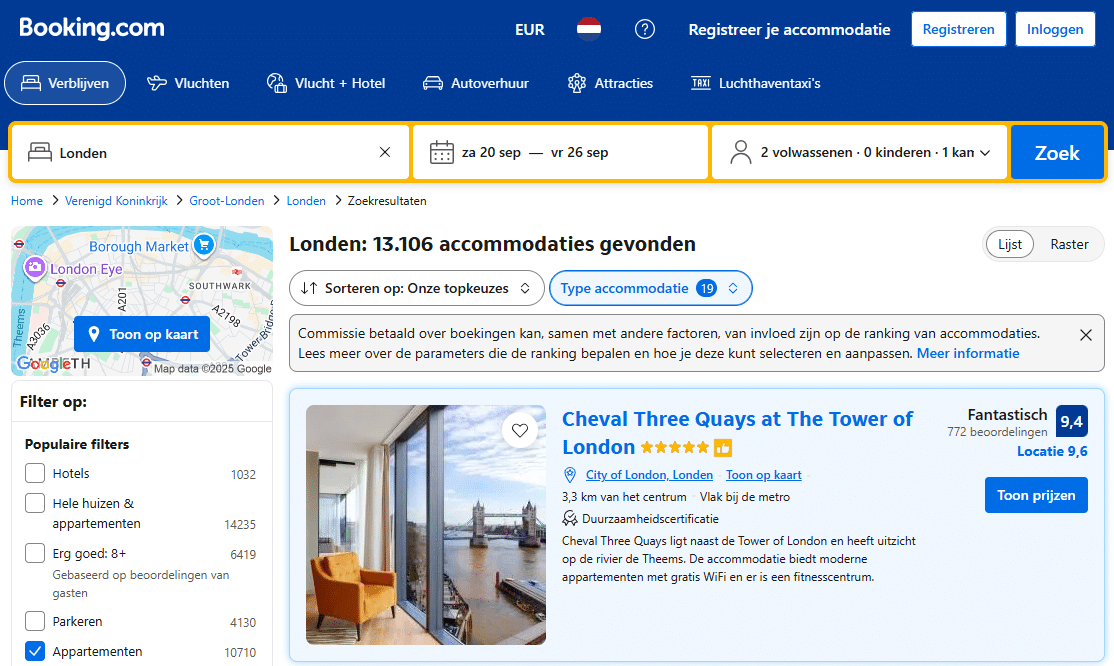Switch to the Vluchten tab

[x=188, y=83]
